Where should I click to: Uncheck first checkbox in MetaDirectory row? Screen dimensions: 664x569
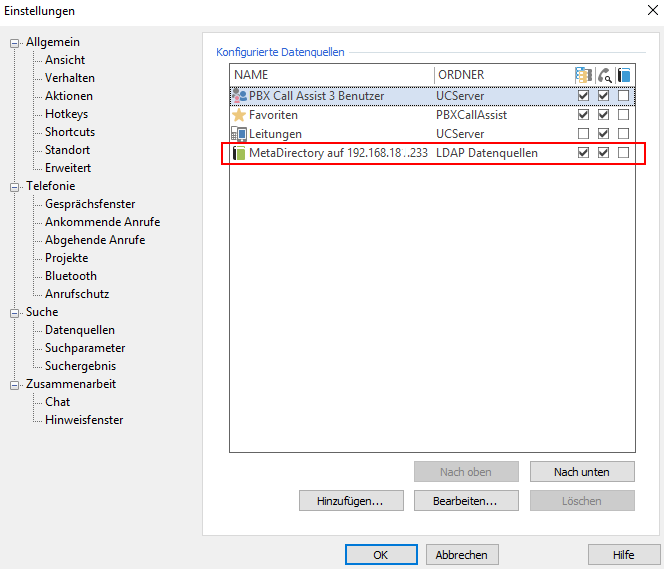pos(584,153)
